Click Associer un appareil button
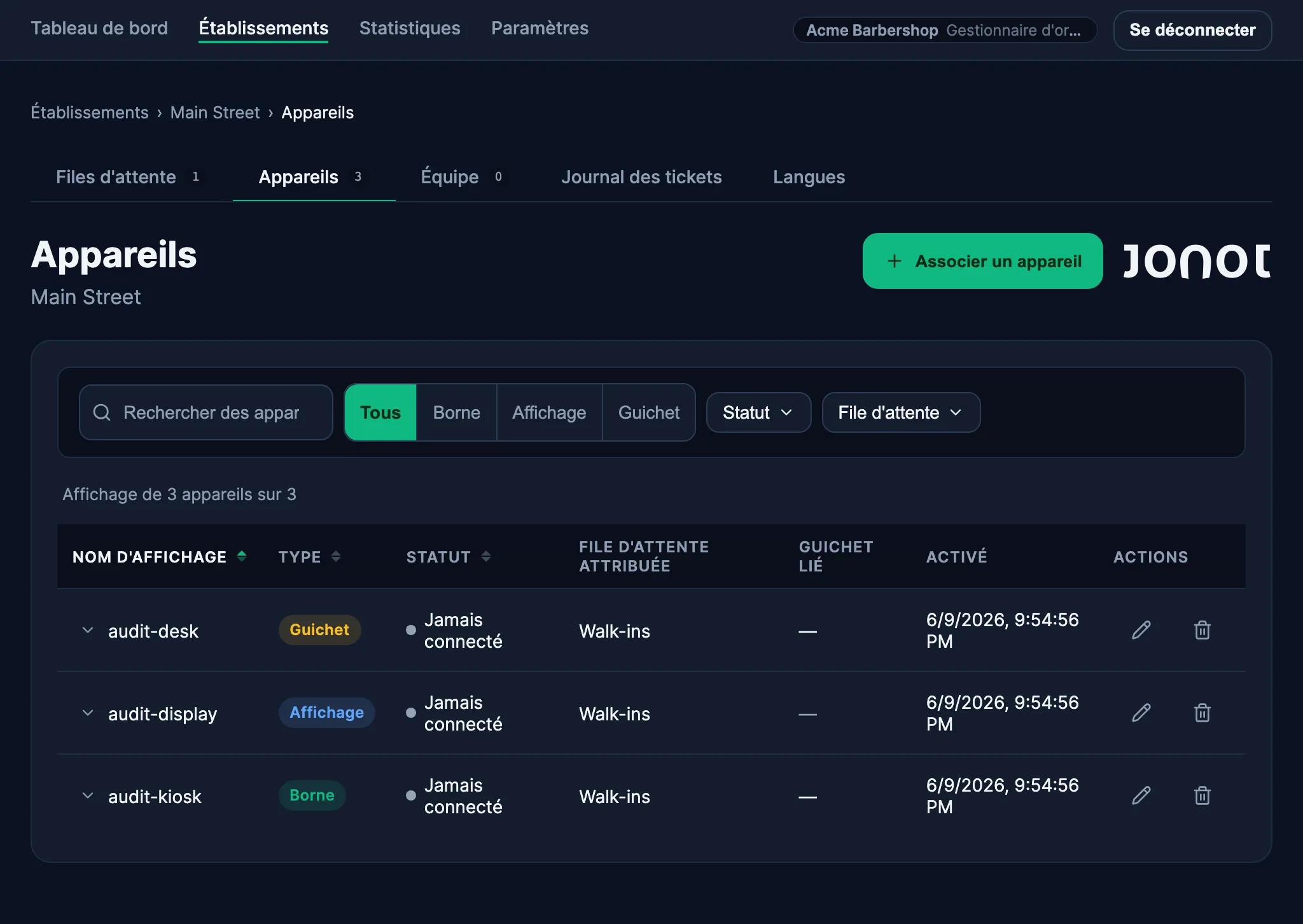 pyautogui.click(x=982, y=261)
